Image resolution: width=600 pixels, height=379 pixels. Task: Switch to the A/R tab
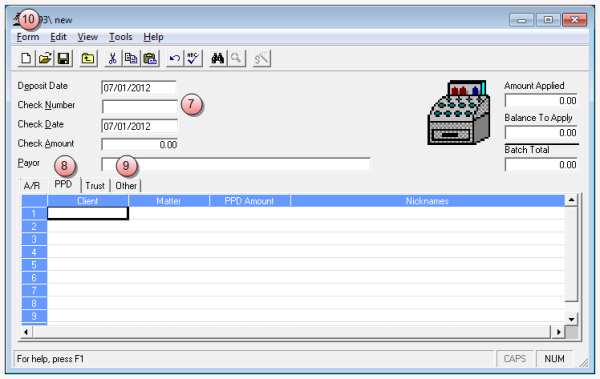[32, 186]
